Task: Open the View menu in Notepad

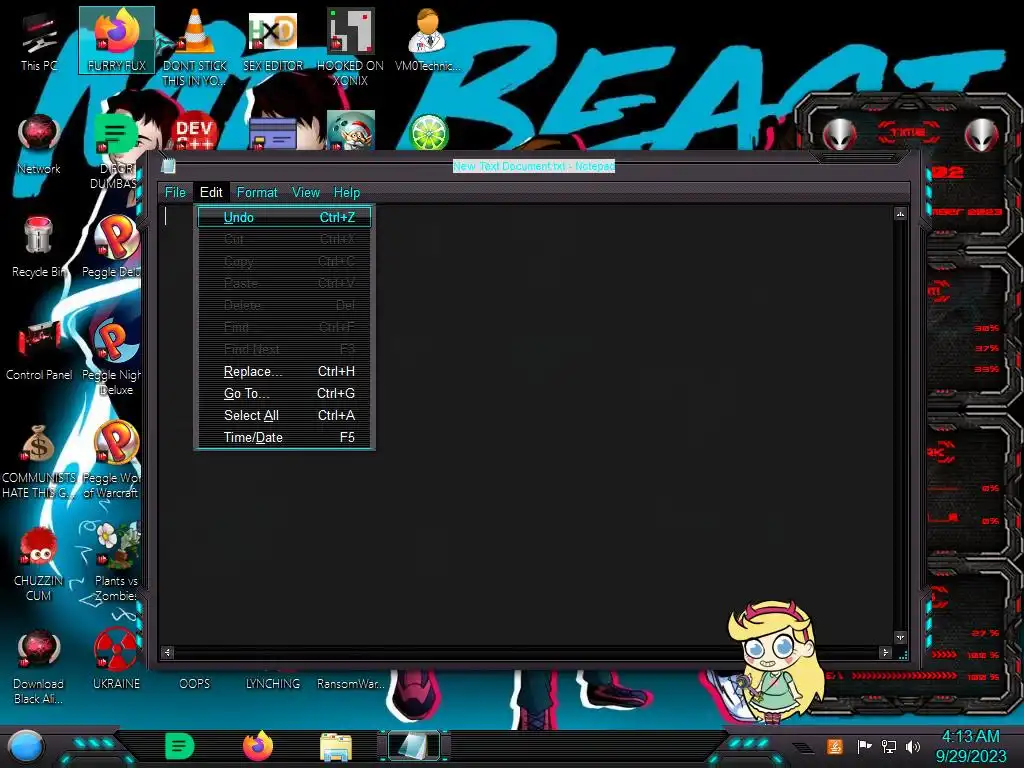Action: pyautogui.click(x=306, y=193)
